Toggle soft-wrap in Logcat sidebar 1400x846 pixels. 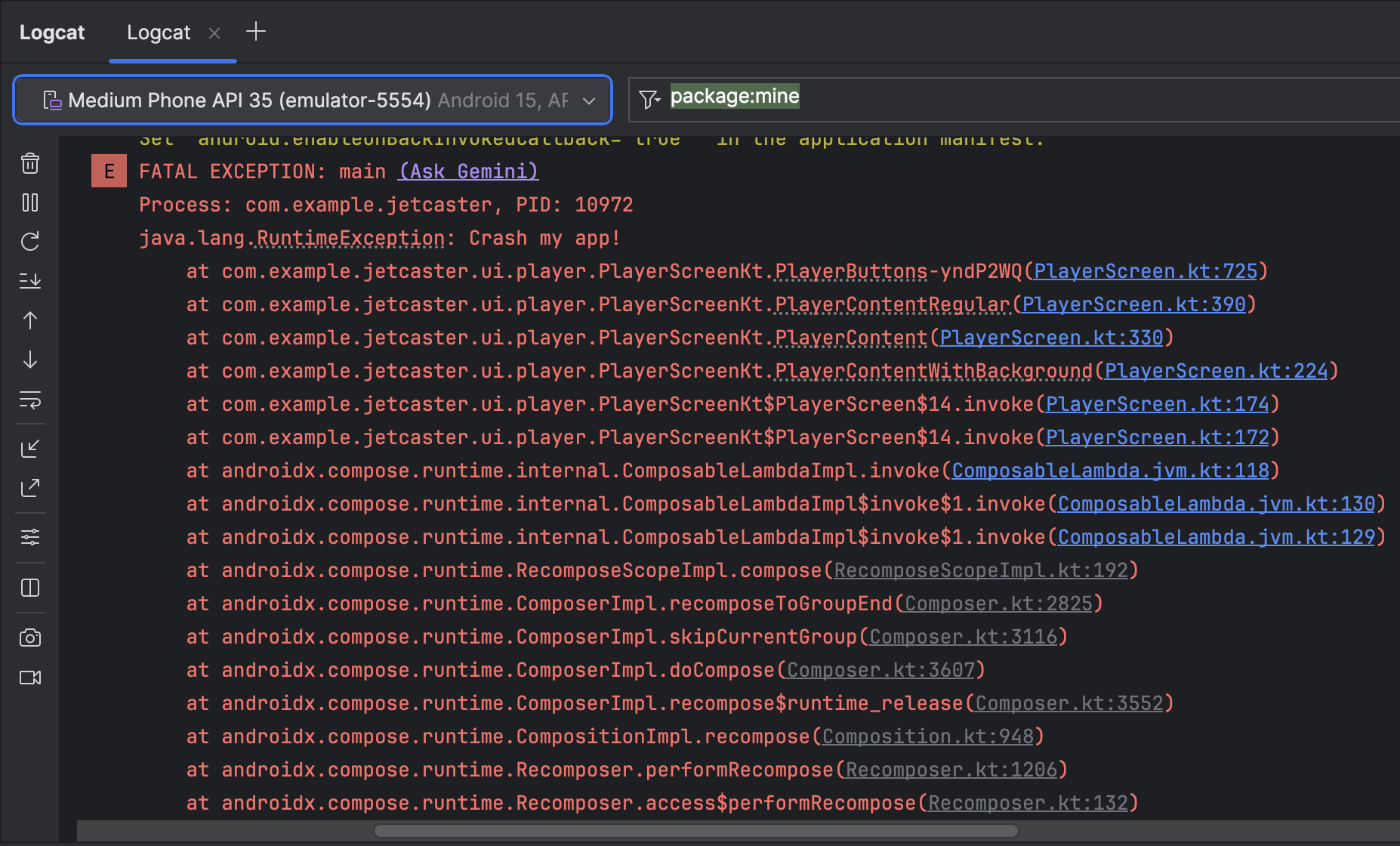pyautogui.click(x=30, y=399)
